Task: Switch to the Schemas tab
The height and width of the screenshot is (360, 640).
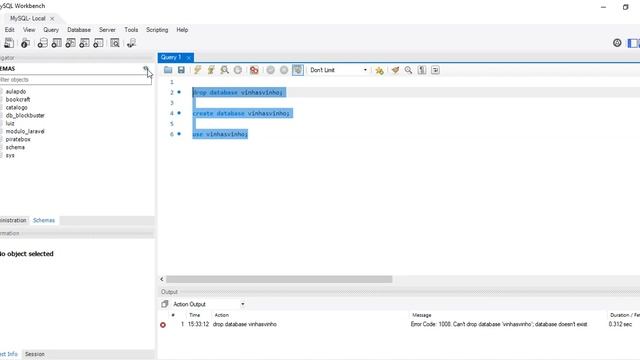Action: [44, 220]
